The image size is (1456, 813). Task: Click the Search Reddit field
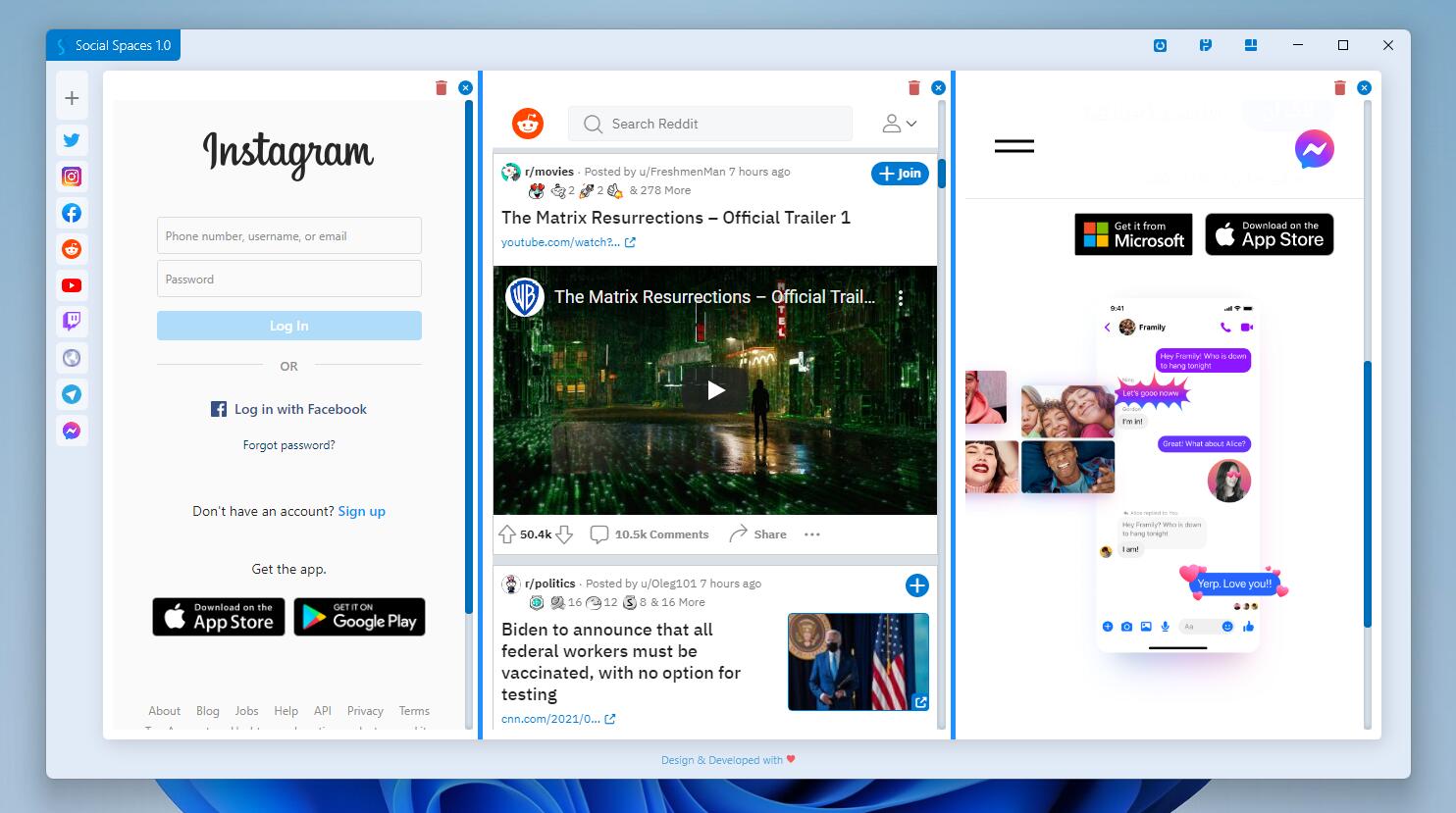point(710,124)
